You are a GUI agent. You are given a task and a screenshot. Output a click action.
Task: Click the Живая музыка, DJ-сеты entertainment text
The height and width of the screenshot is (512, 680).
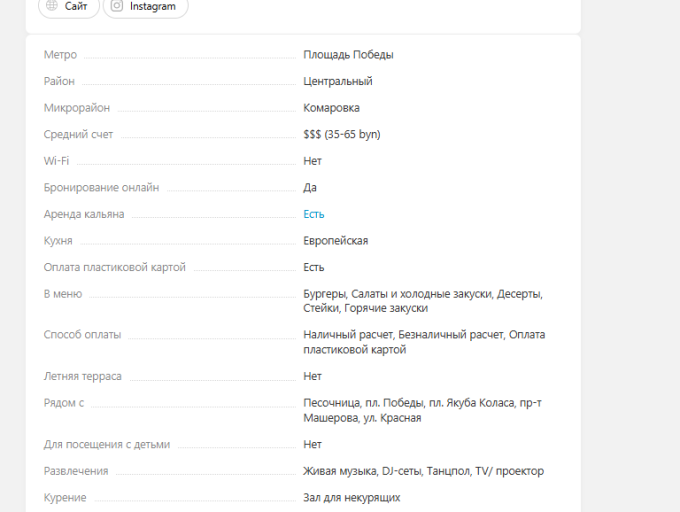point(423,471)
